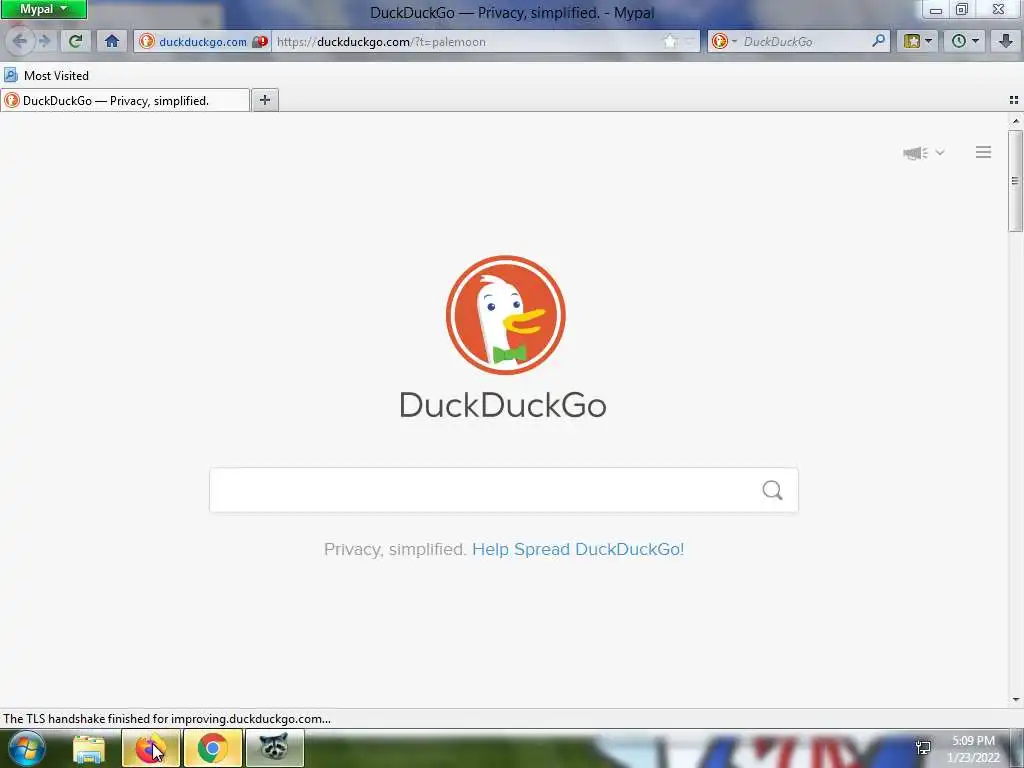
Task: Open the search engine selector dropdown
Action: [724, 42]
